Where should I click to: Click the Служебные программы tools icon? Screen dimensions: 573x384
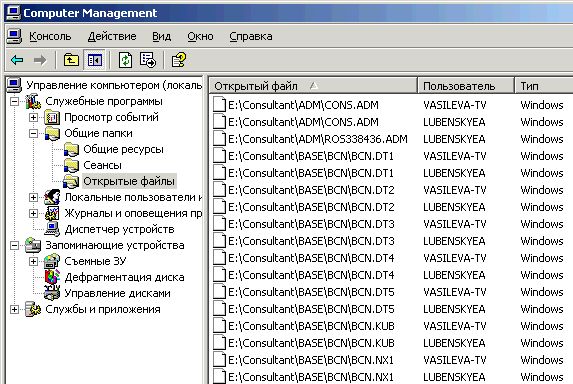[33, 101]
